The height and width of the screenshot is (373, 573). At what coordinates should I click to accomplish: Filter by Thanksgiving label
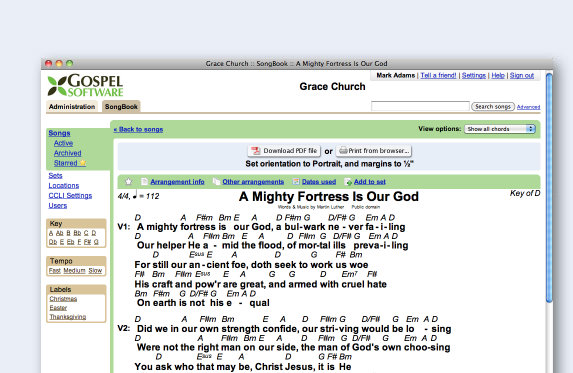68,317
